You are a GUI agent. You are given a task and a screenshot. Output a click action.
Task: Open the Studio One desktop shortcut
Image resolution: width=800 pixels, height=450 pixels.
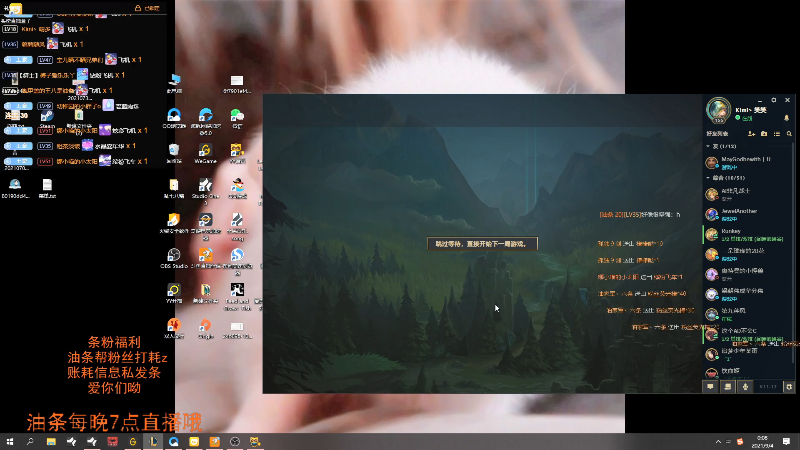point(205,188)
